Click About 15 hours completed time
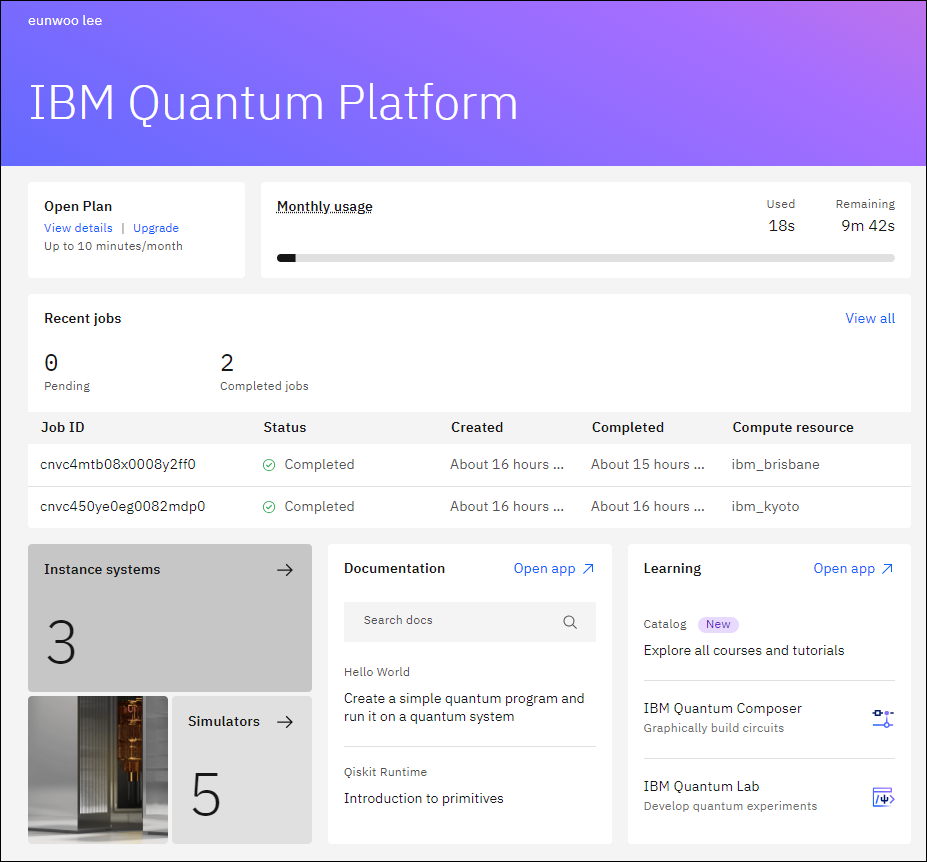This screenshot has height=862, width=927. point(647,465)
